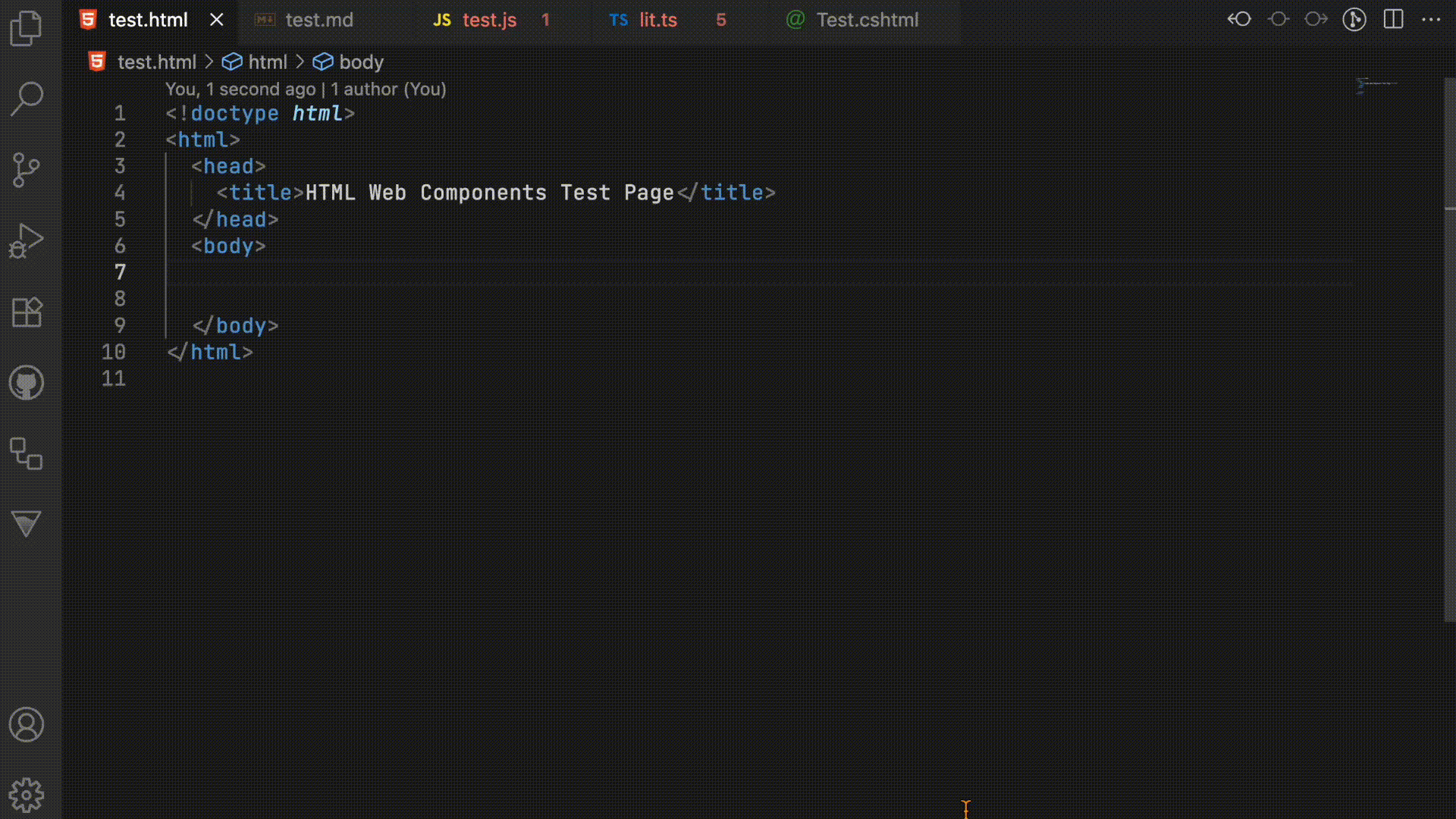Click the downward triangle icon in activity bar
This screenshot has height=819, width=1456.
tap(27, 523)
